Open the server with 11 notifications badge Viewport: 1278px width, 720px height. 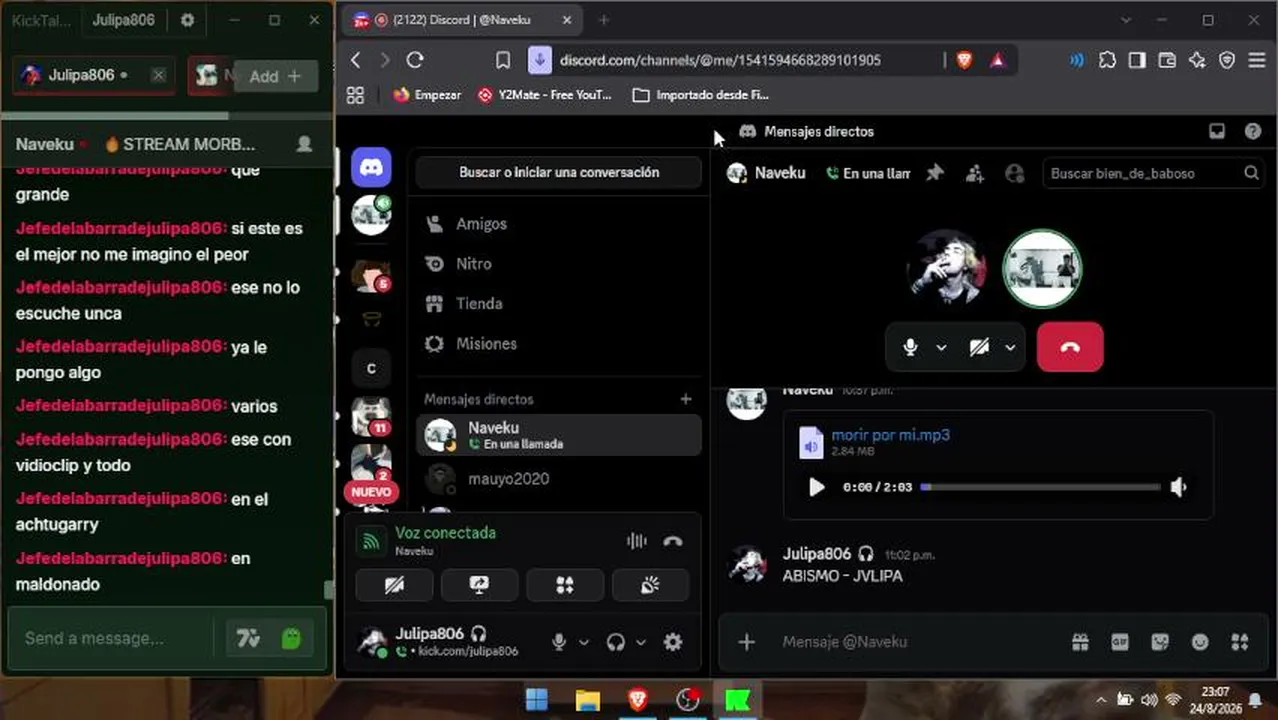(371, 416)
